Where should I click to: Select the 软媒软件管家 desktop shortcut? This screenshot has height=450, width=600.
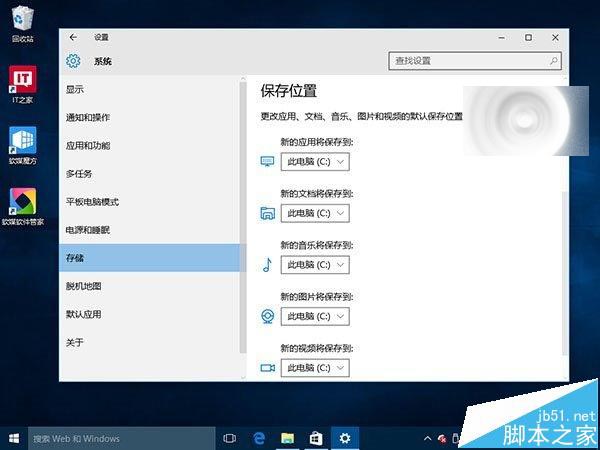pyautogui.click(x=23, y=207)
